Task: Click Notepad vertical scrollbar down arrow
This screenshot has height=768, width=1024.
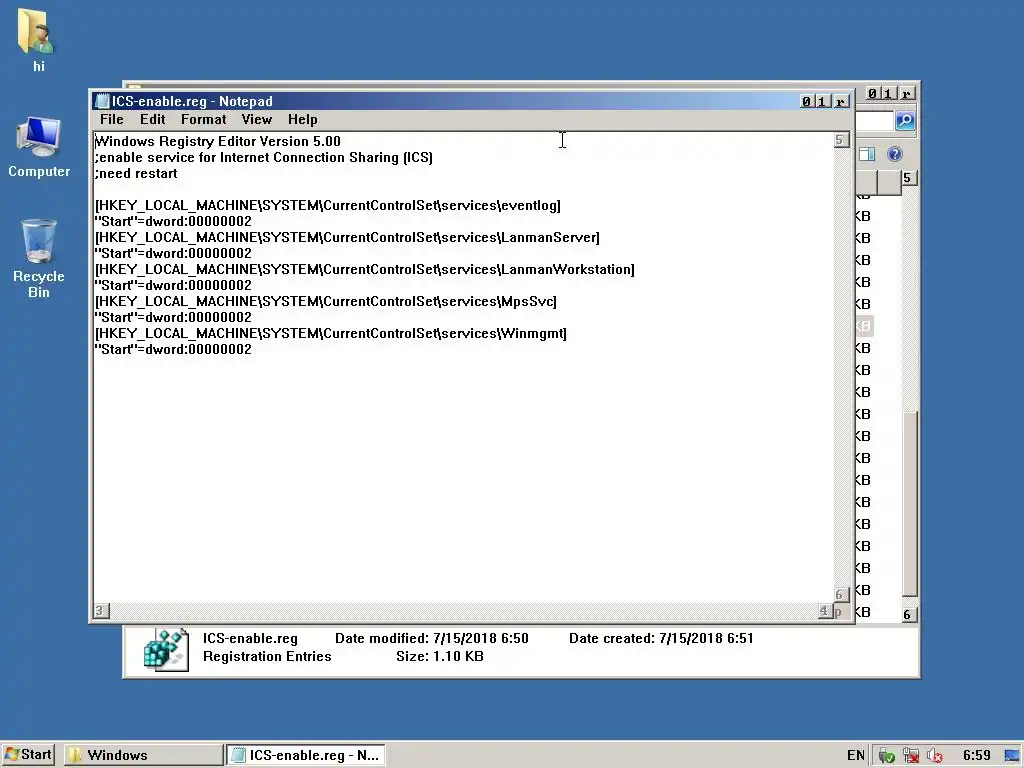Action: click(x=842, y=594)
